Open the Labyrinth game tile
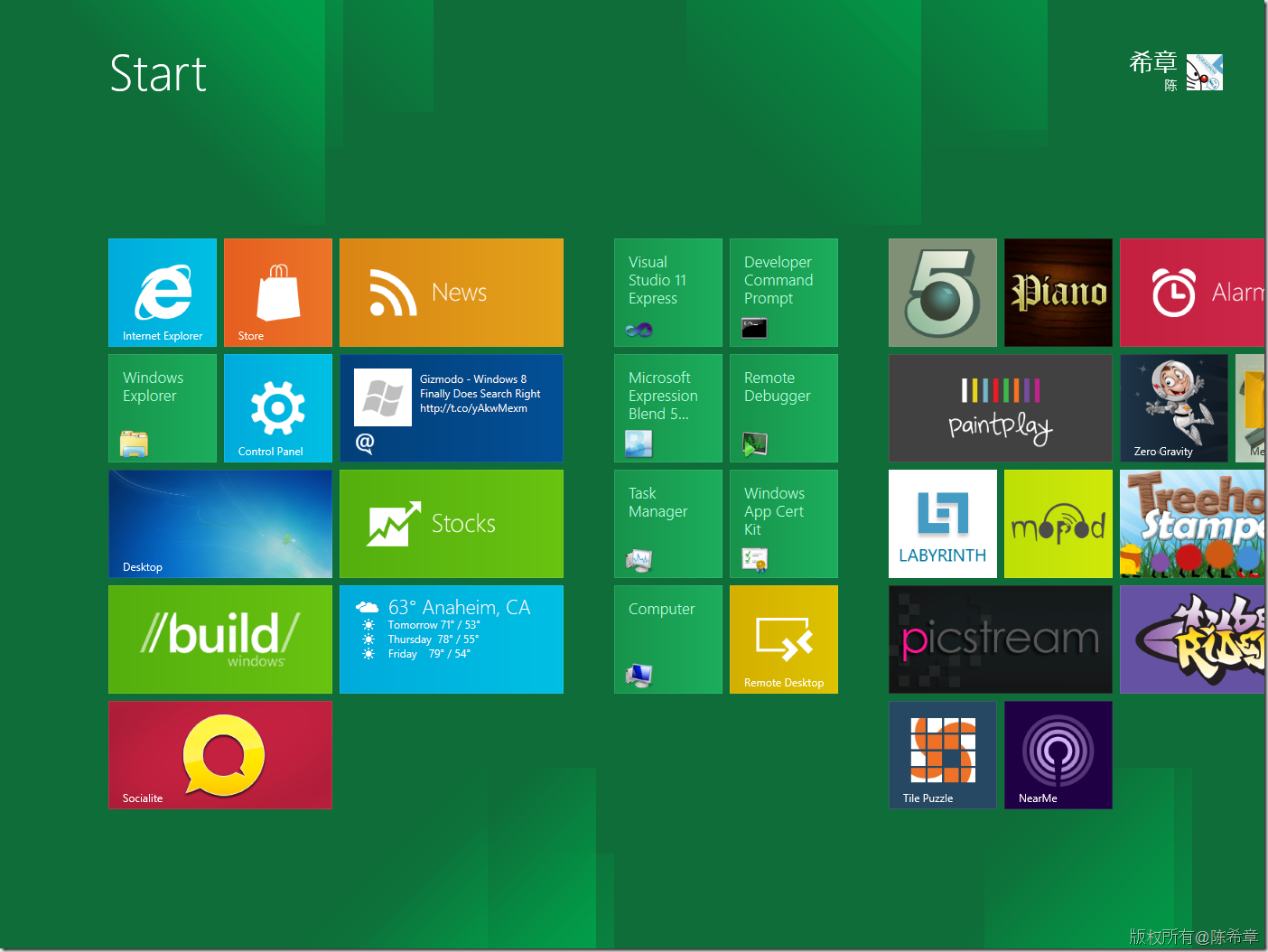 (x=943, y=524)
